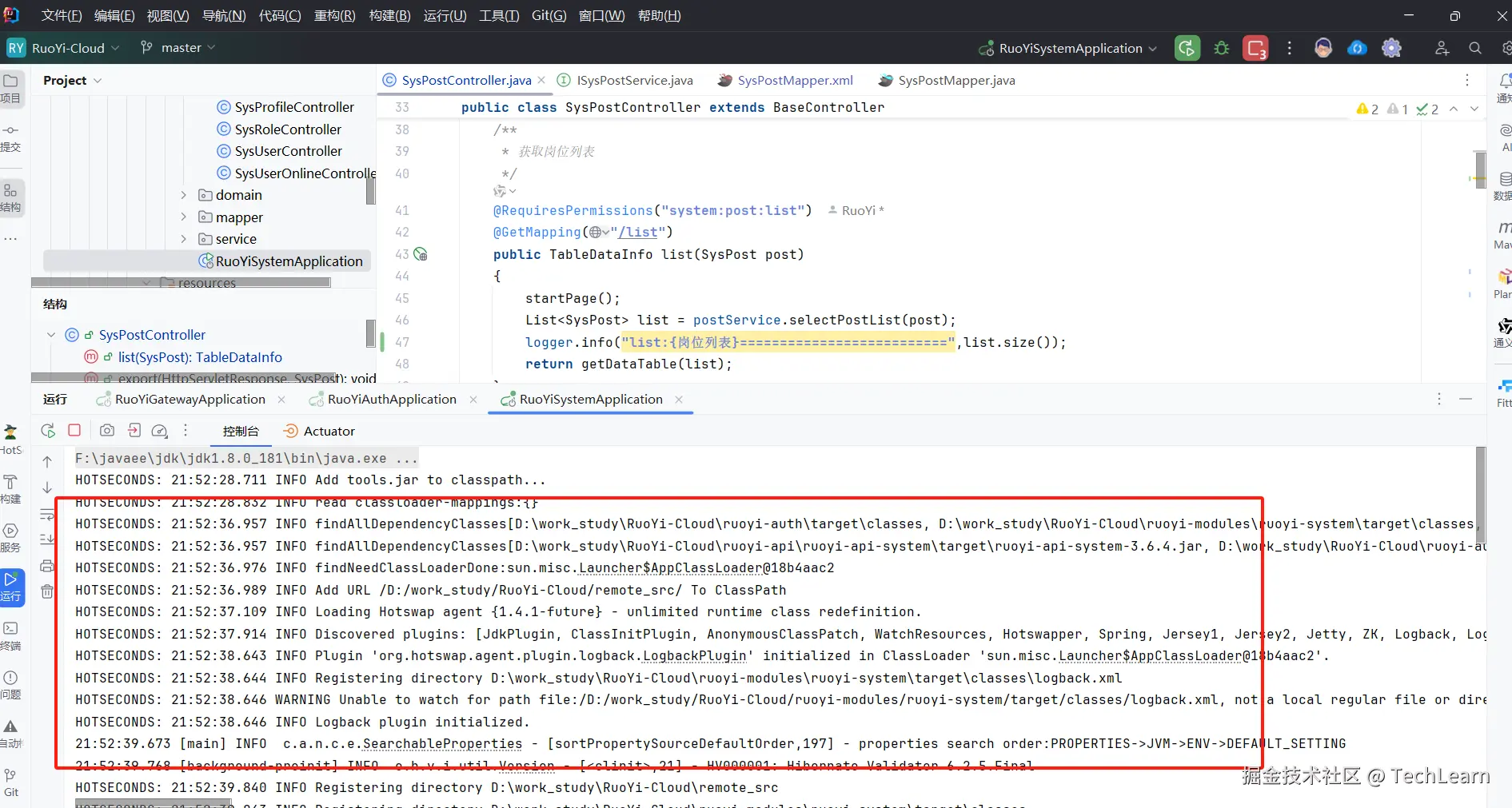
Task: Open Search Everywhere magnifier icon
Action: [x=1475, y=48]
